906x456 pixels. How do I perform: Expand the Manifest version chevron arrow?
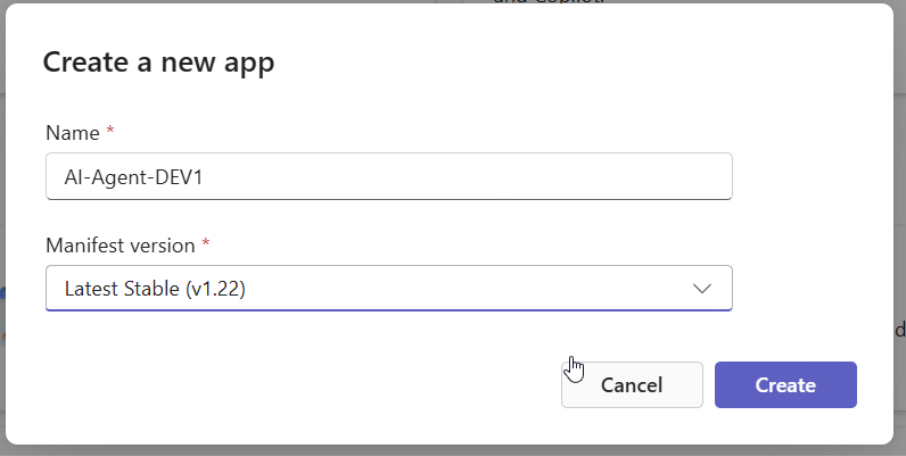pos(702,289)
